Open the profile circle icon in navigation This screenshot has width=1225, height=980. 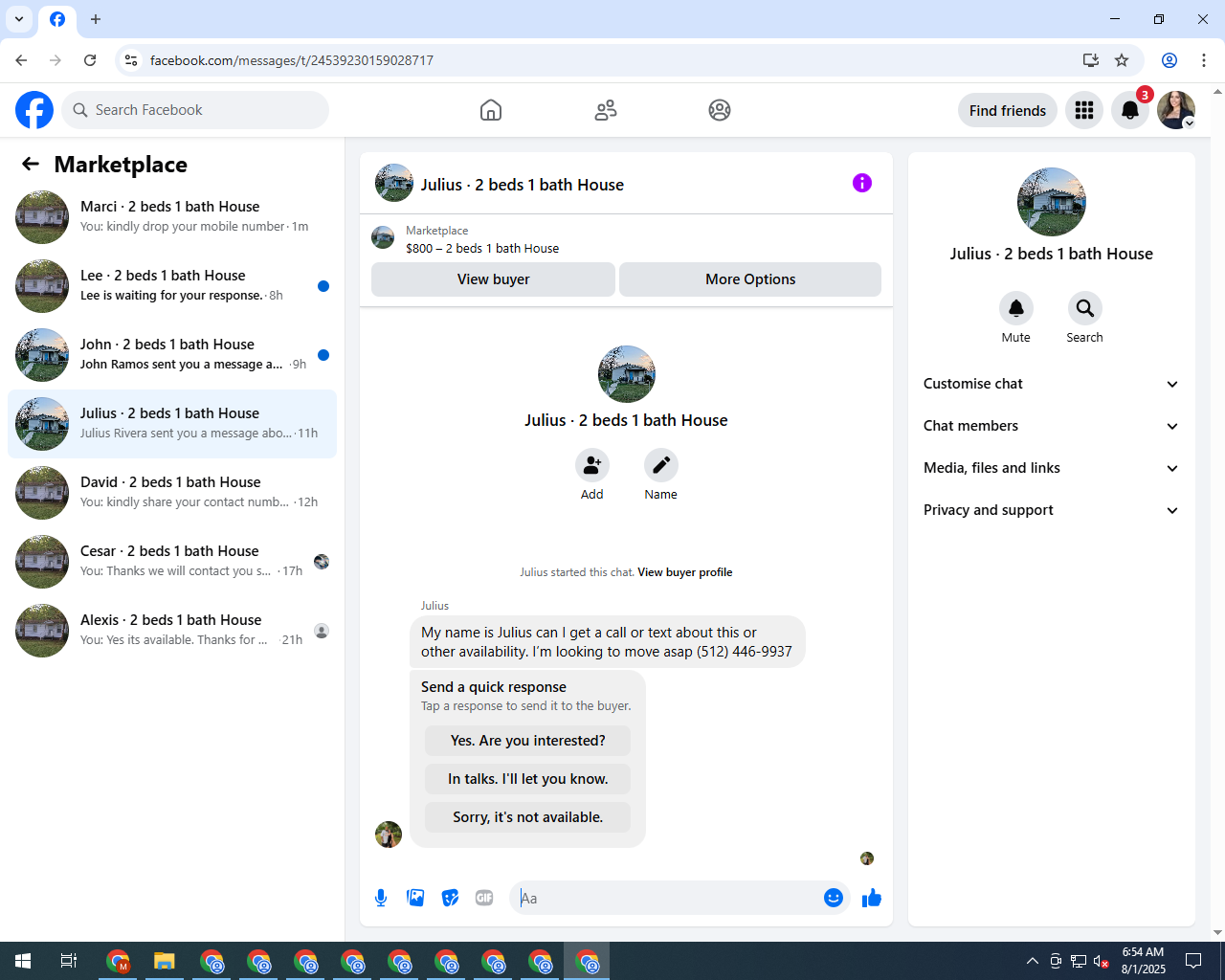720,110
